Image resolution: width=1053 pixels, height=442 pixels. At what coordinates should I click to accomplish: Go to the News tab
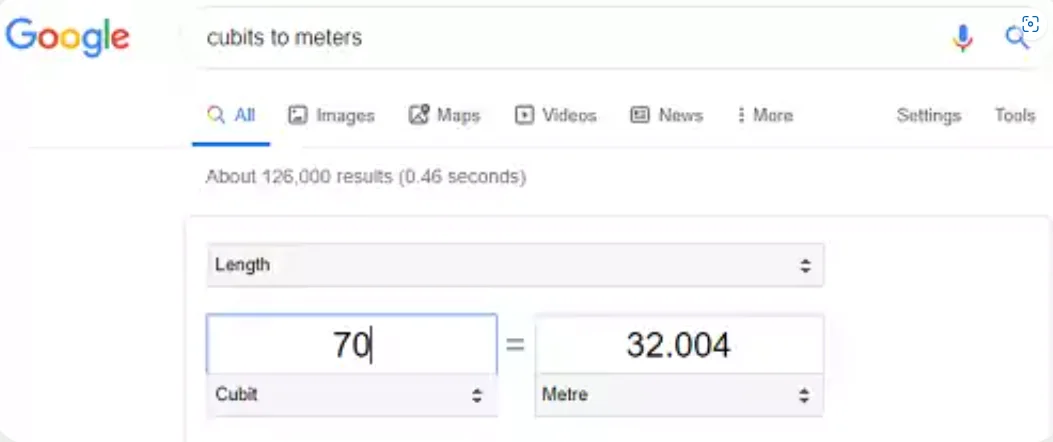click(666, 115)
